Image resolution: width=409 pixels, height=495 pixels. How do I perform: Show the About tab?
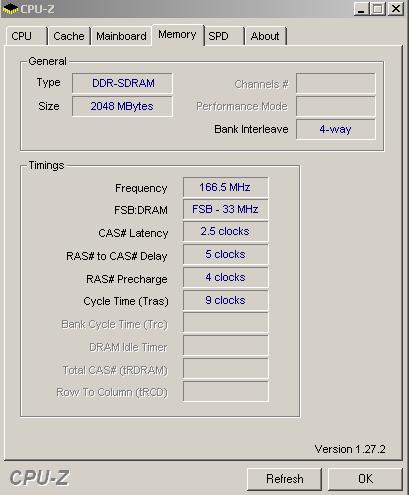pyautogui.click(x=265, y=36)
